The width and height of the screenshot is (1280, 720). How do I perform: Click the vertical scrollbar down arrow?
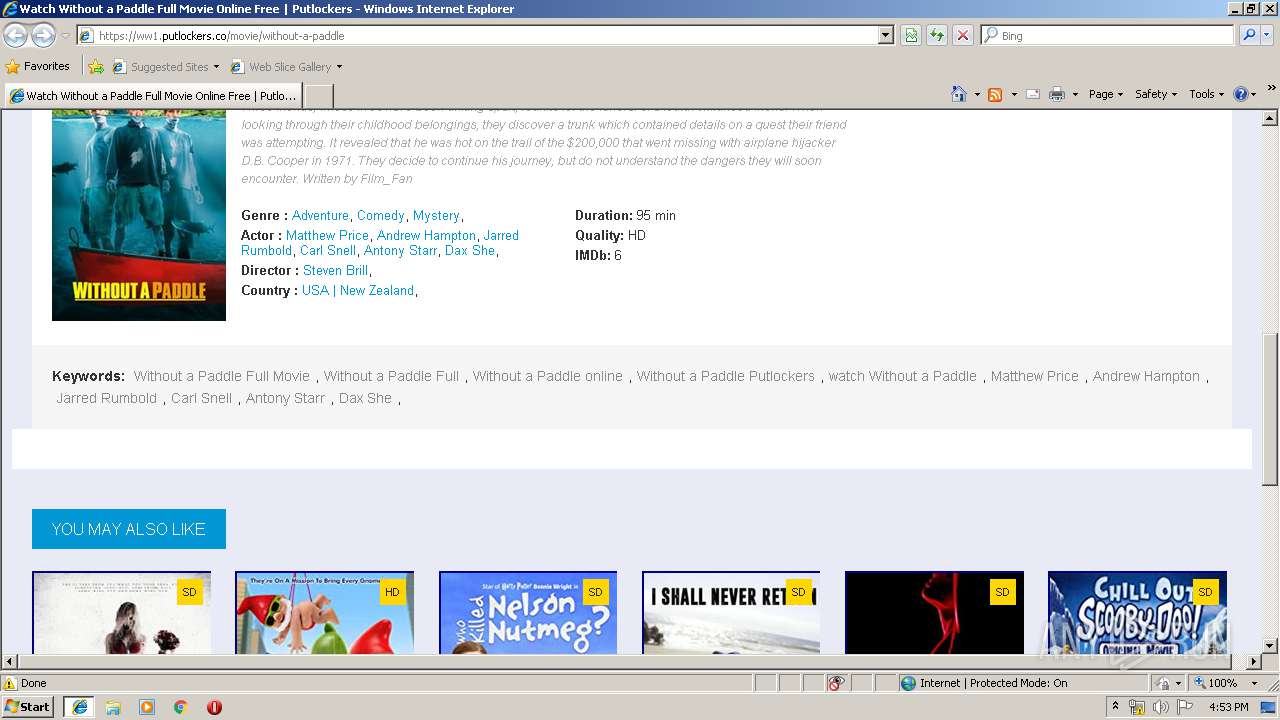click(1270, 646)
